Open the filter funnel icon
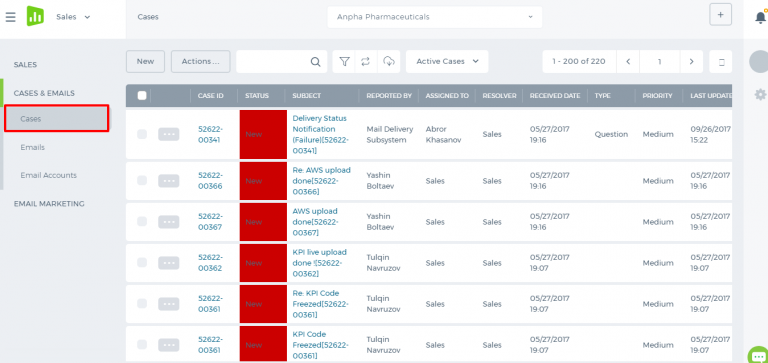Viewport: 768px width, 363px height. (344, 61)
